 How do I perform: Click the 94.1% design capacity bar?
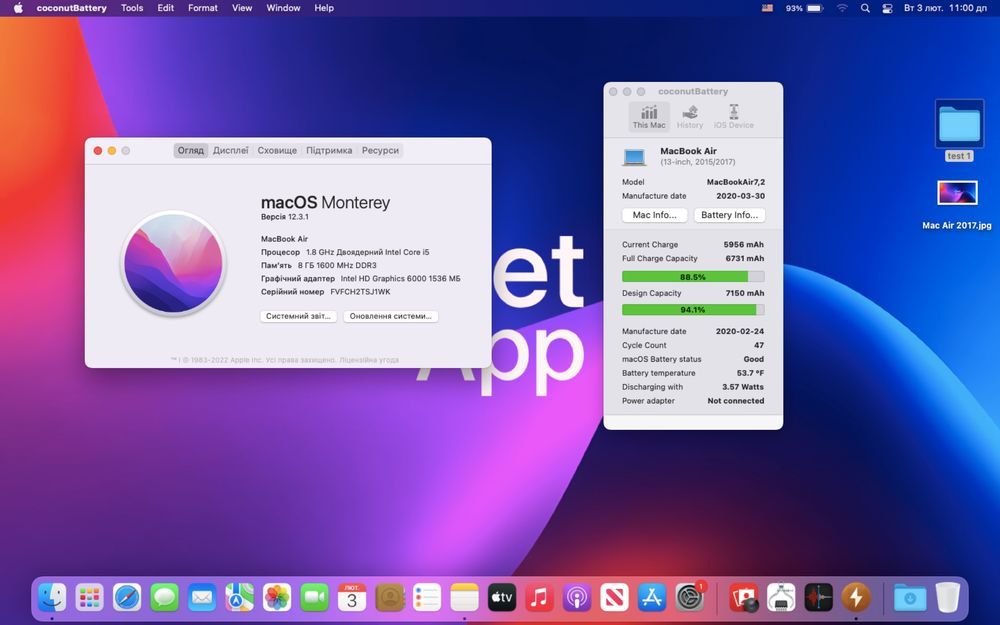pyautogui.click(x=693, y=310)
